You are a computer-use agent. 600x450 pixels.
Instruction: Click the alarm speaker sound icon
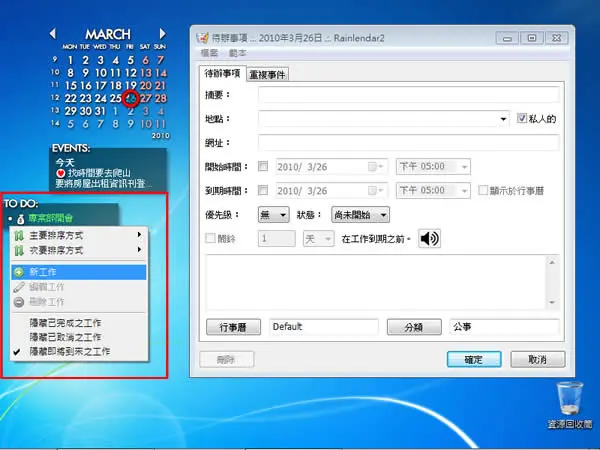click(429, 239)
